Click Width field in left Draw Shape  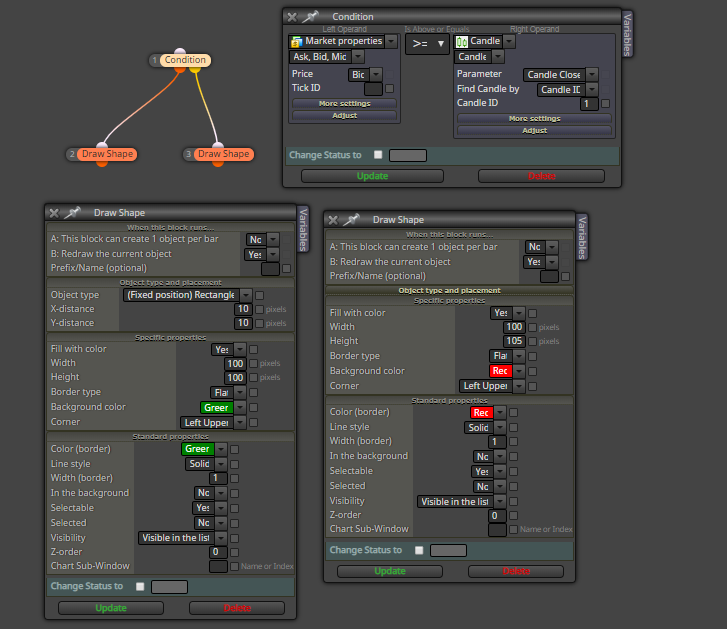click(235, 363)
